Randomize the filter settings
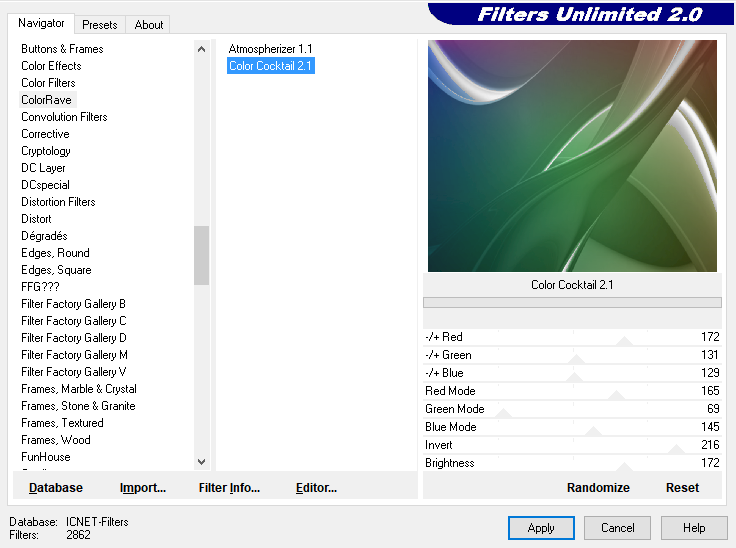Image resolution: width=736 pixels, height=548 pixels. [598, 488]
